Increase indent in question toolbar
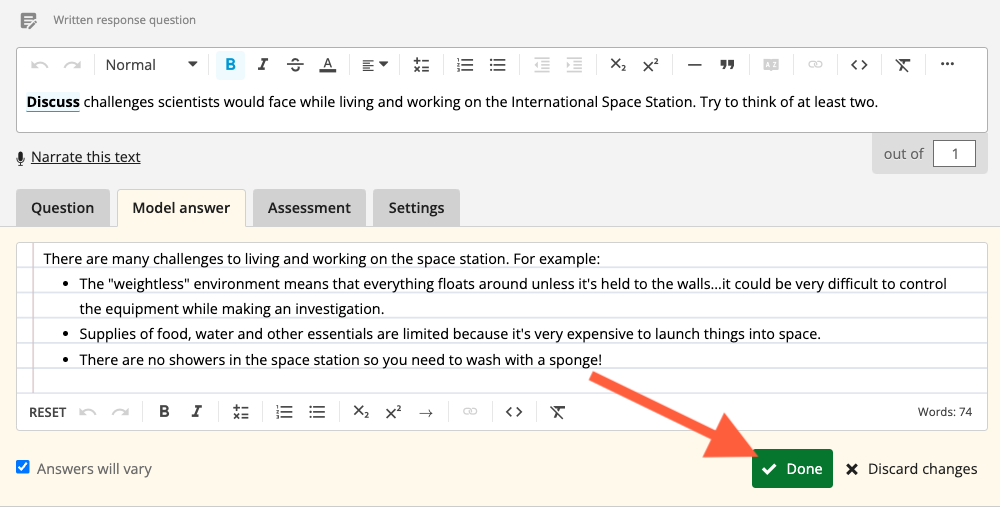This screenshot has width=1000, height=524. pyautogui.click(x=574, y=65)
